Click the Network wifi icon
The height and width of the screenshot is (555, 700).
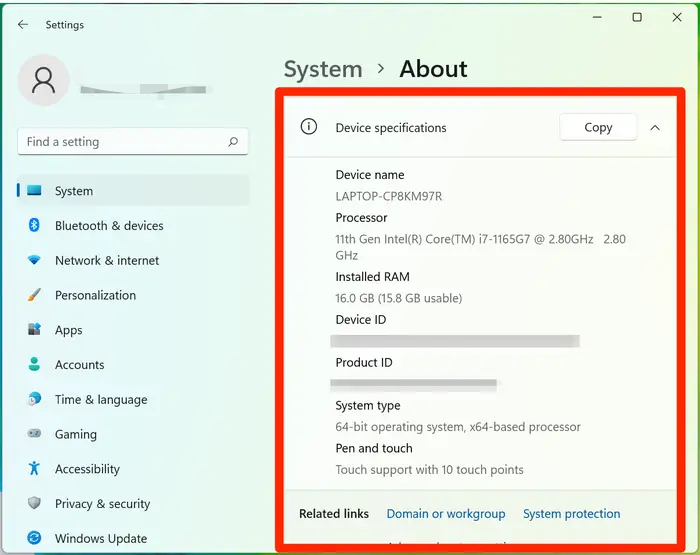point(34,260)
